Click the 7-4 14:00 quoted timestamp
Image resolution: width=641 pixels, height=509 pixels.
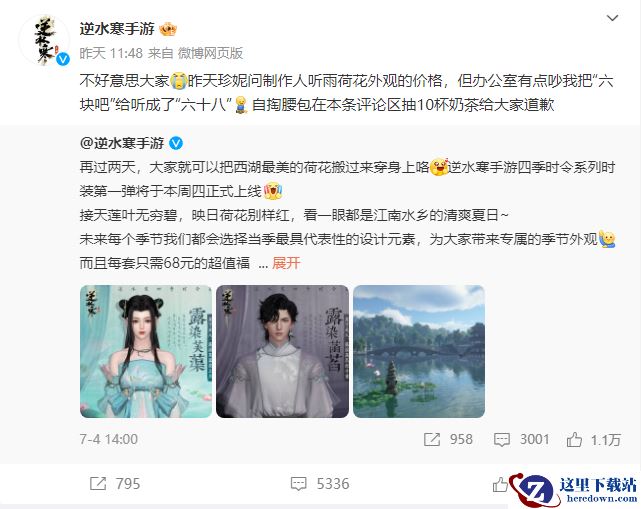[x=109, y=439]
